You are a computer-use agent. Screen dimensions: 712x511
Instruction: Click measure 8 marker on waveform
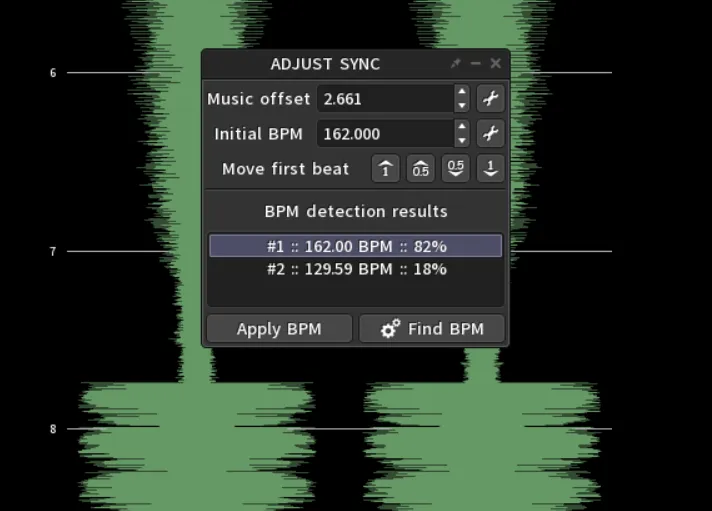(x=53, y=429)
